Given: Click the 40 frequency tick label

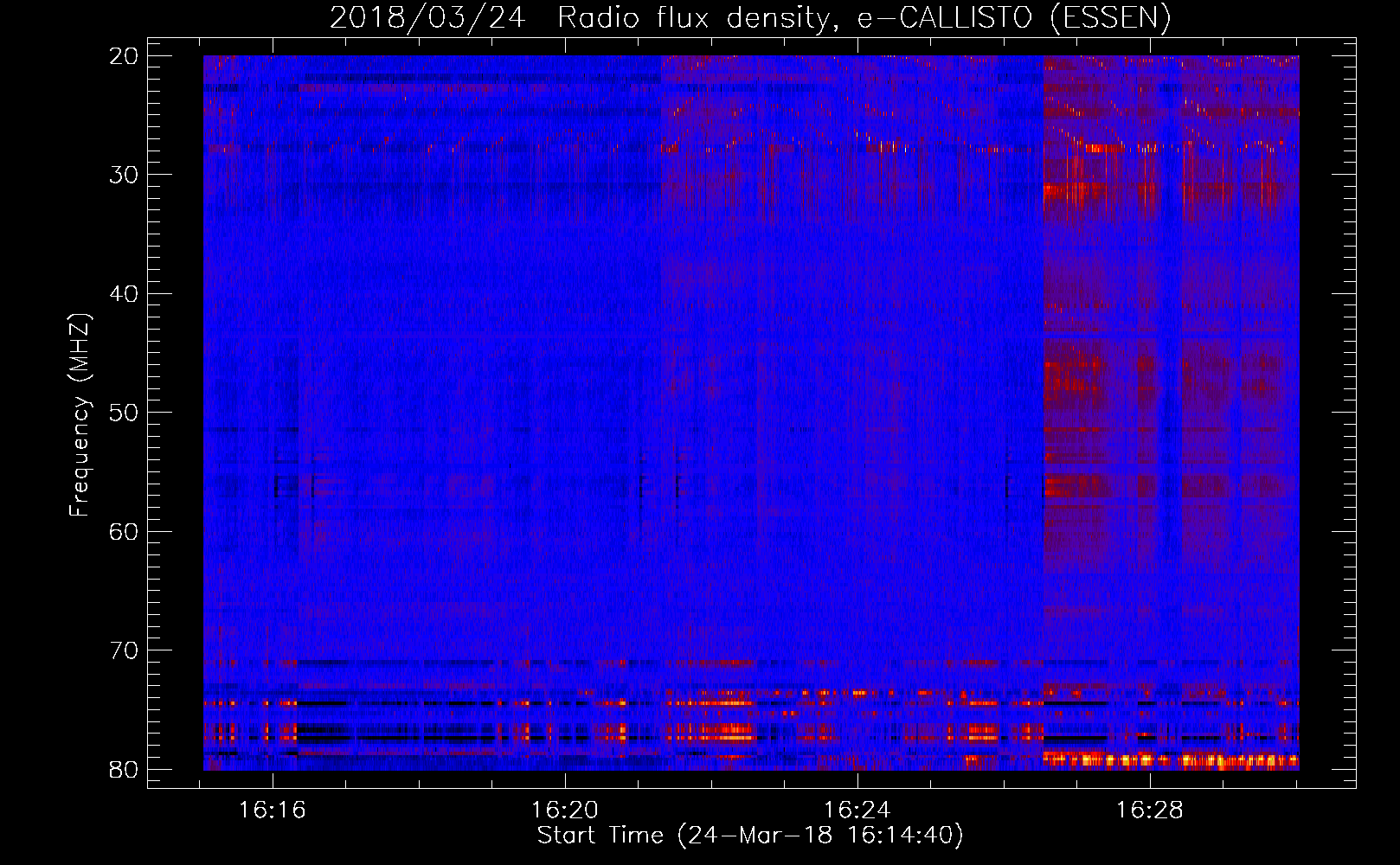Looking at the screenshot, I should tap(124, 294).
